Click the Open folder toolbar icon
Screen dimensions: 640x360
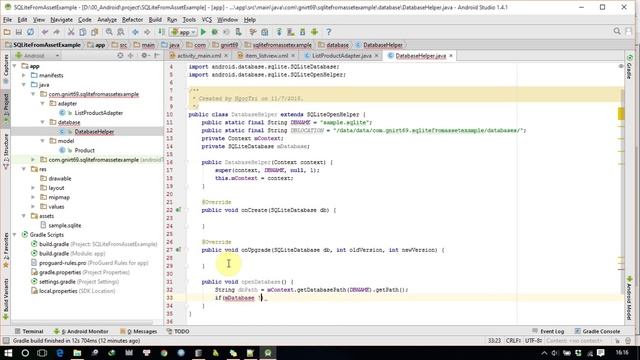pyautogui.click(x=7, y=32)
